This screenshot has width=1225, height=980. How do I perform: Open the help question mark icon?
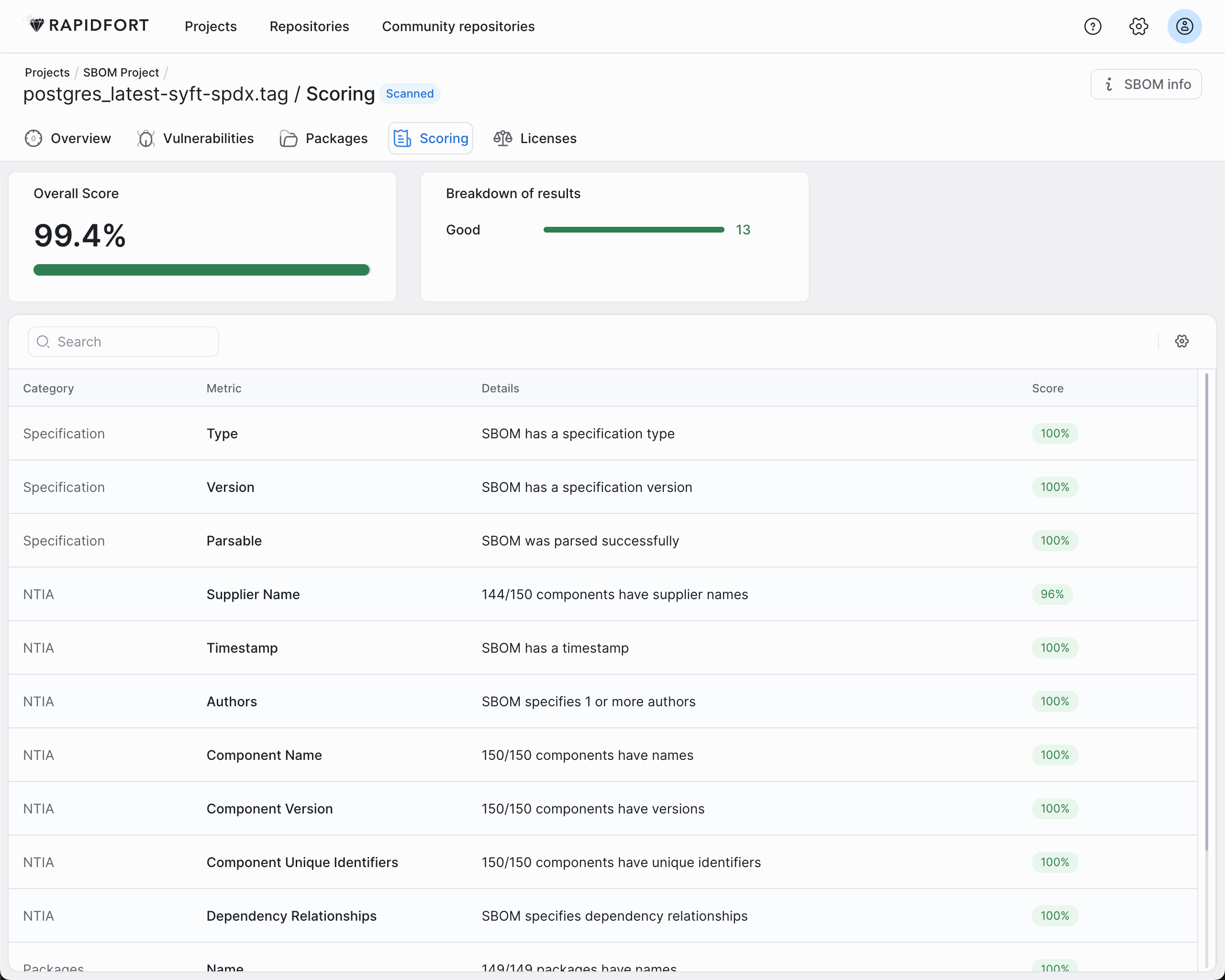1092,26
